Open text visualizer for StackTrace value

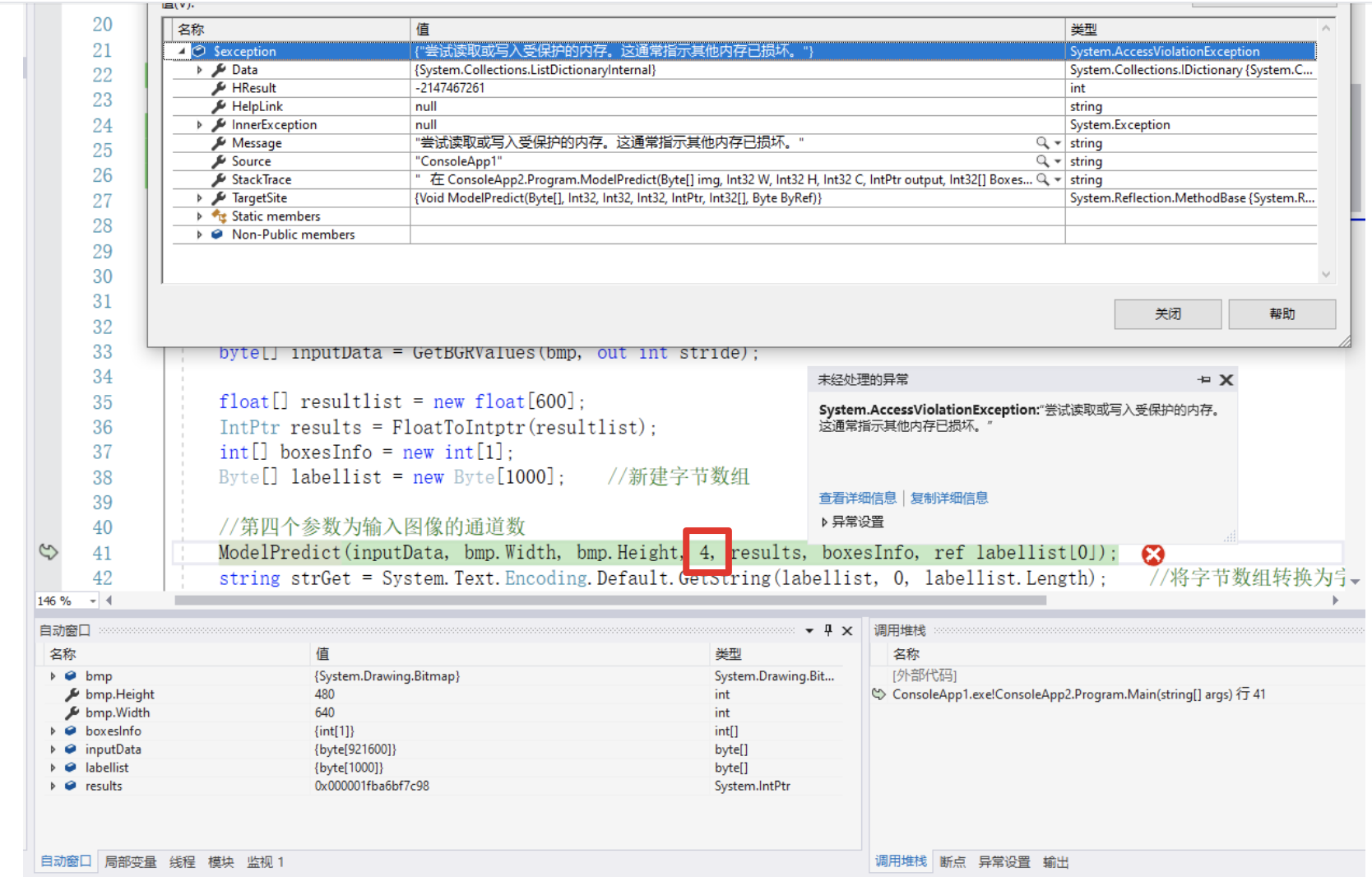pos(1042,179)
